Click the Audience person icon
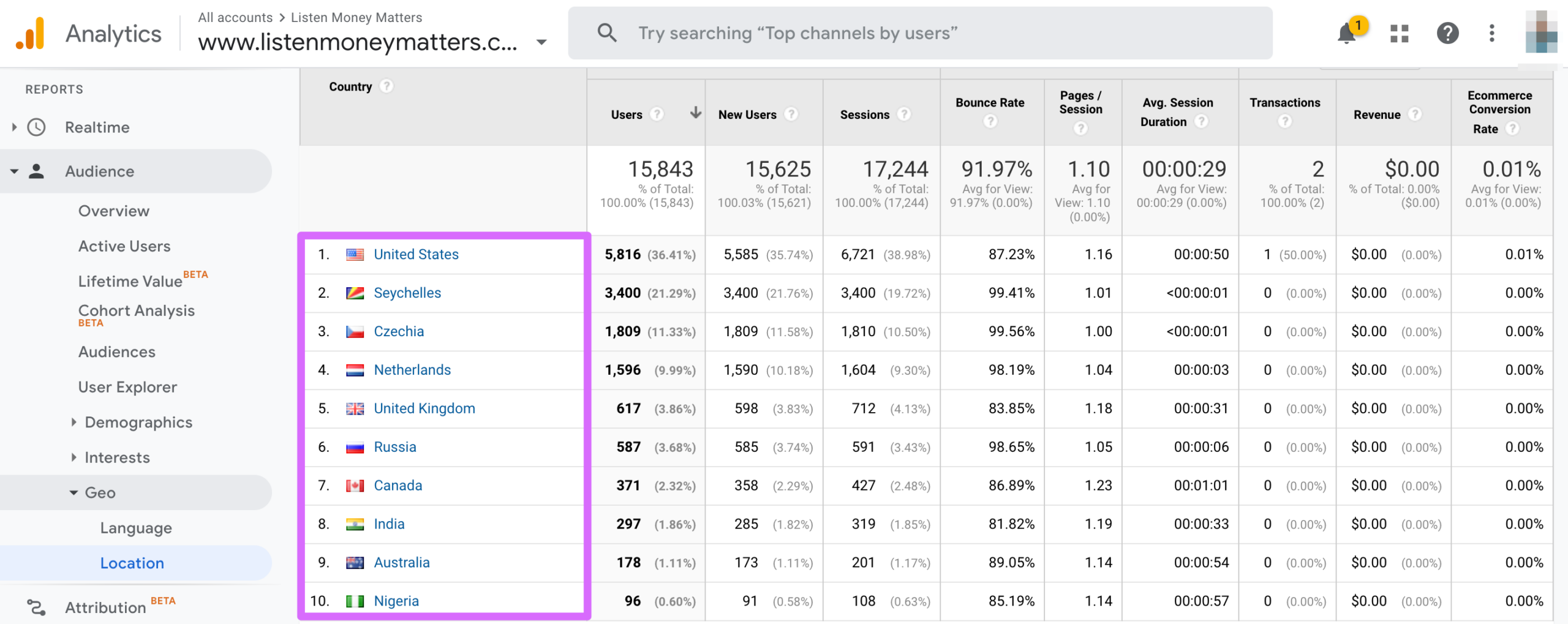The height and width of the screenshot is (624, 1568). pos(37,171)
